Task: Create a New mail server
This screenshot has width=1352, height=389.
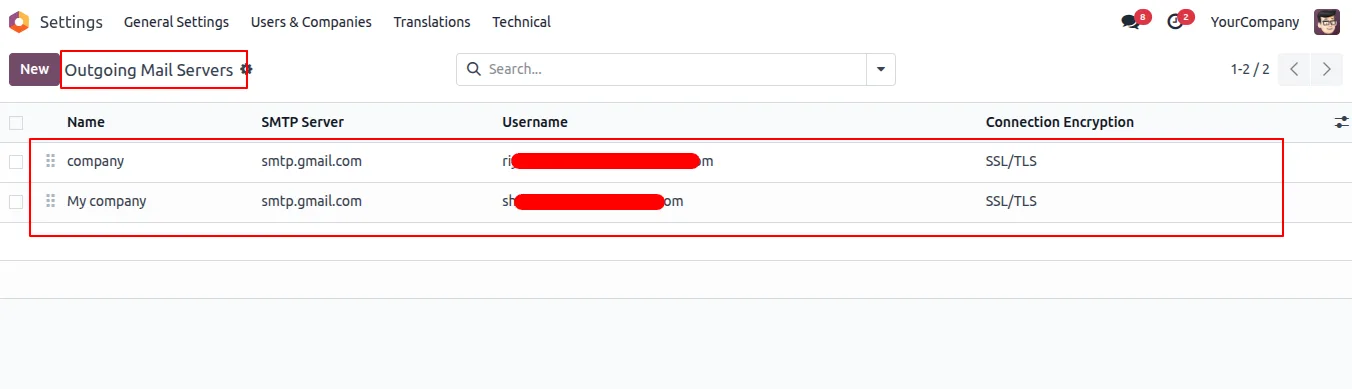Action: coord(34,69)
